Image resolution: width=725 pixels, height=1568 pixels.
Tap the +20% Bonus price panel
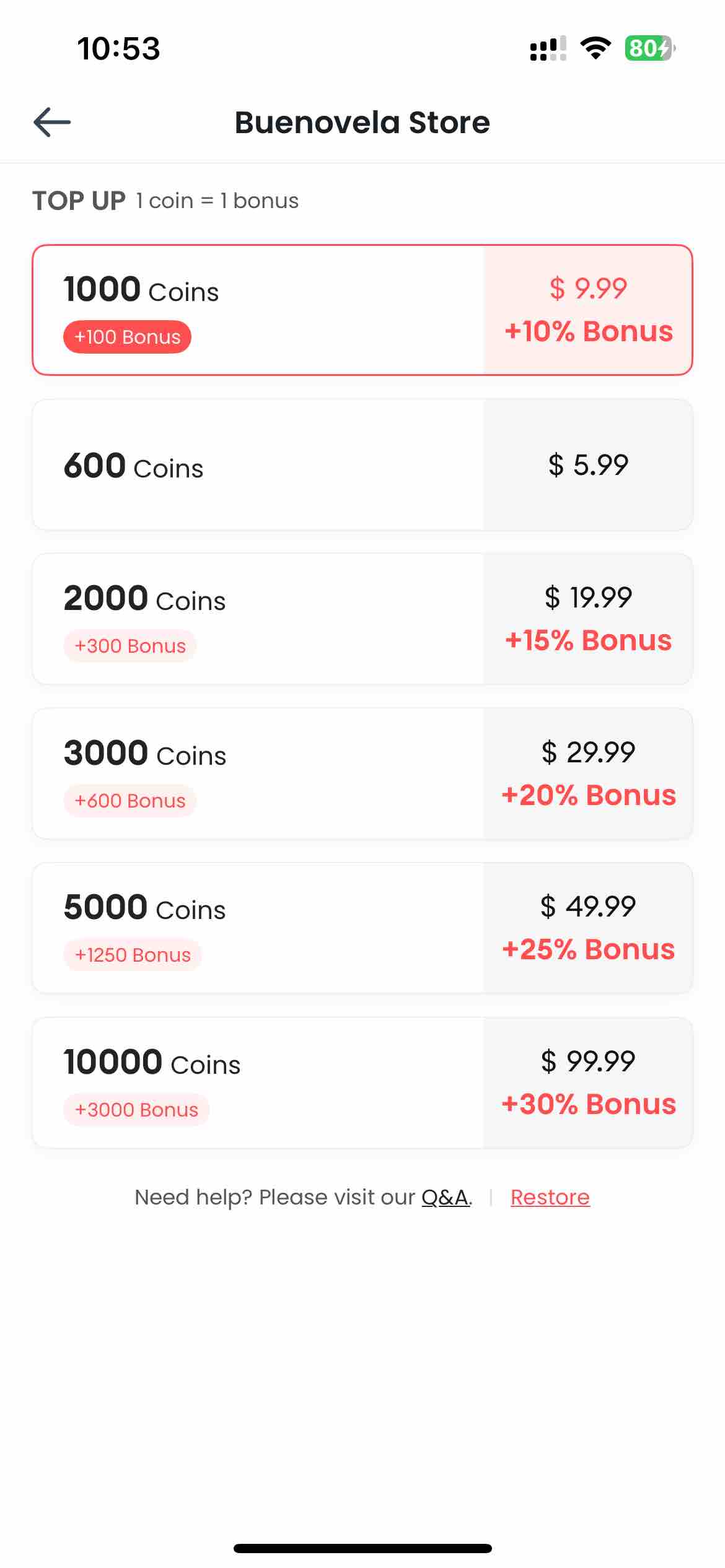click(x=588, y=773)
